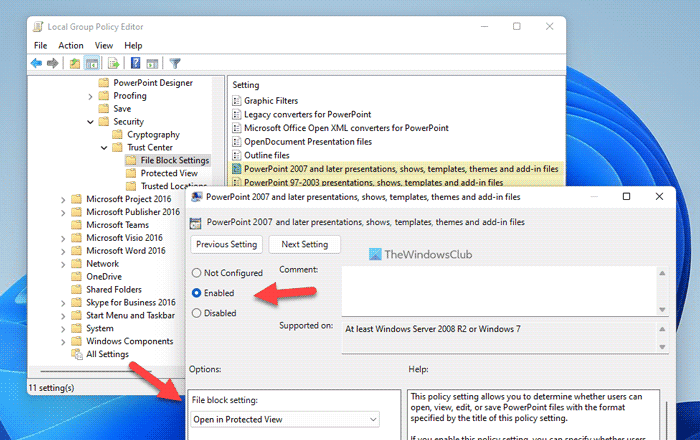Click the Back arrow toolbar icon
Screen dimensions: 700x440
pos(36,63)
